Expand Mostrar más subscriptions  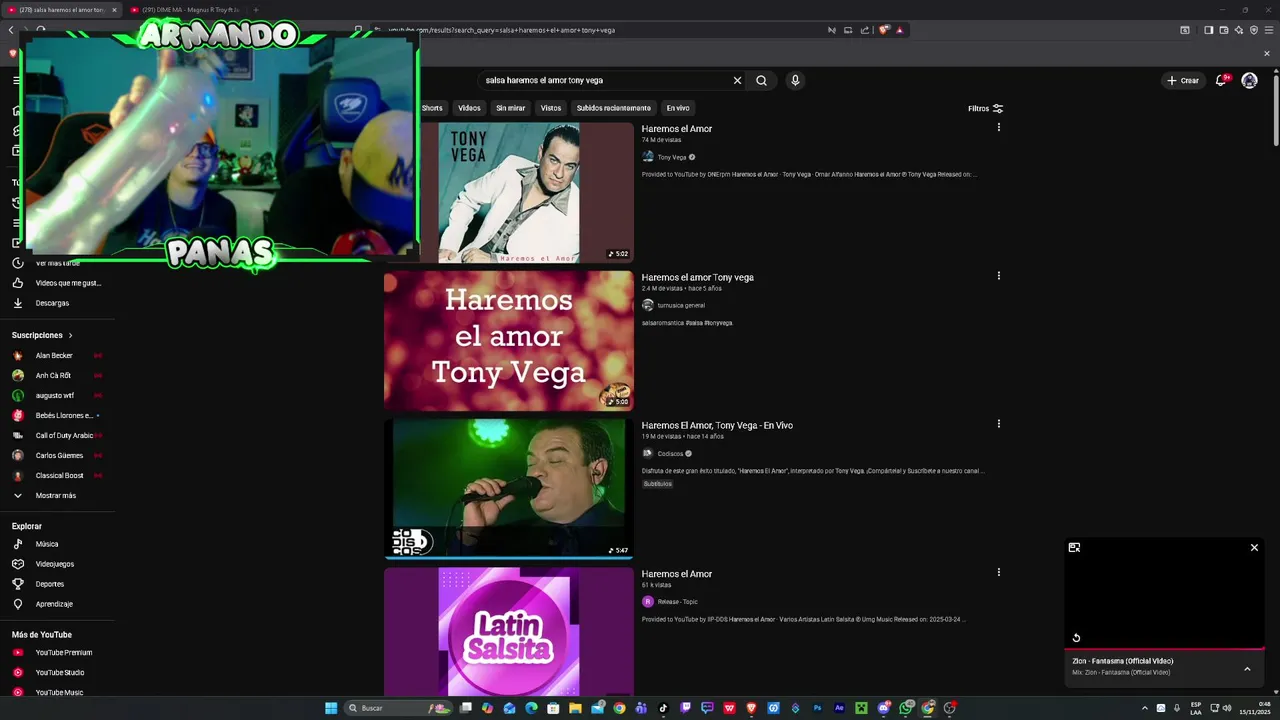click(x=56, y=495)
